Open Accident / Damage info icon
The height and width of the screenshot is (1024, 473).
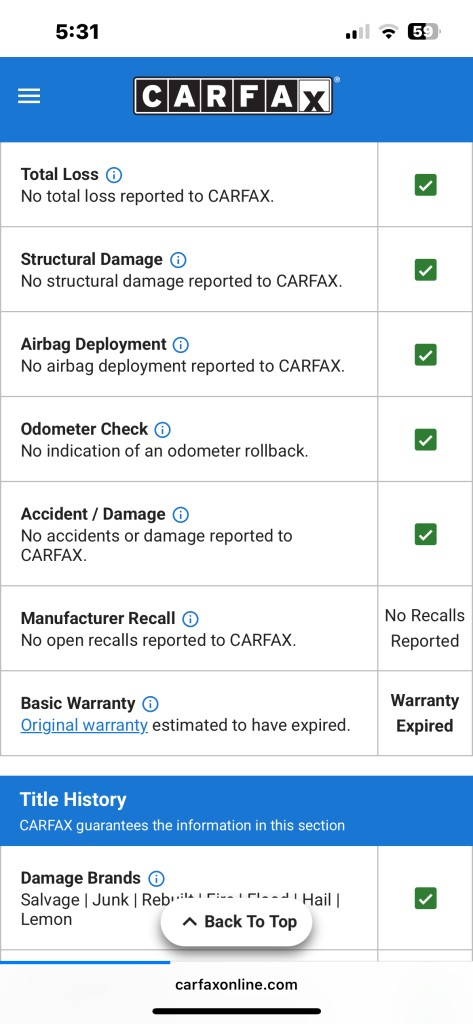[x=180, y=515]
